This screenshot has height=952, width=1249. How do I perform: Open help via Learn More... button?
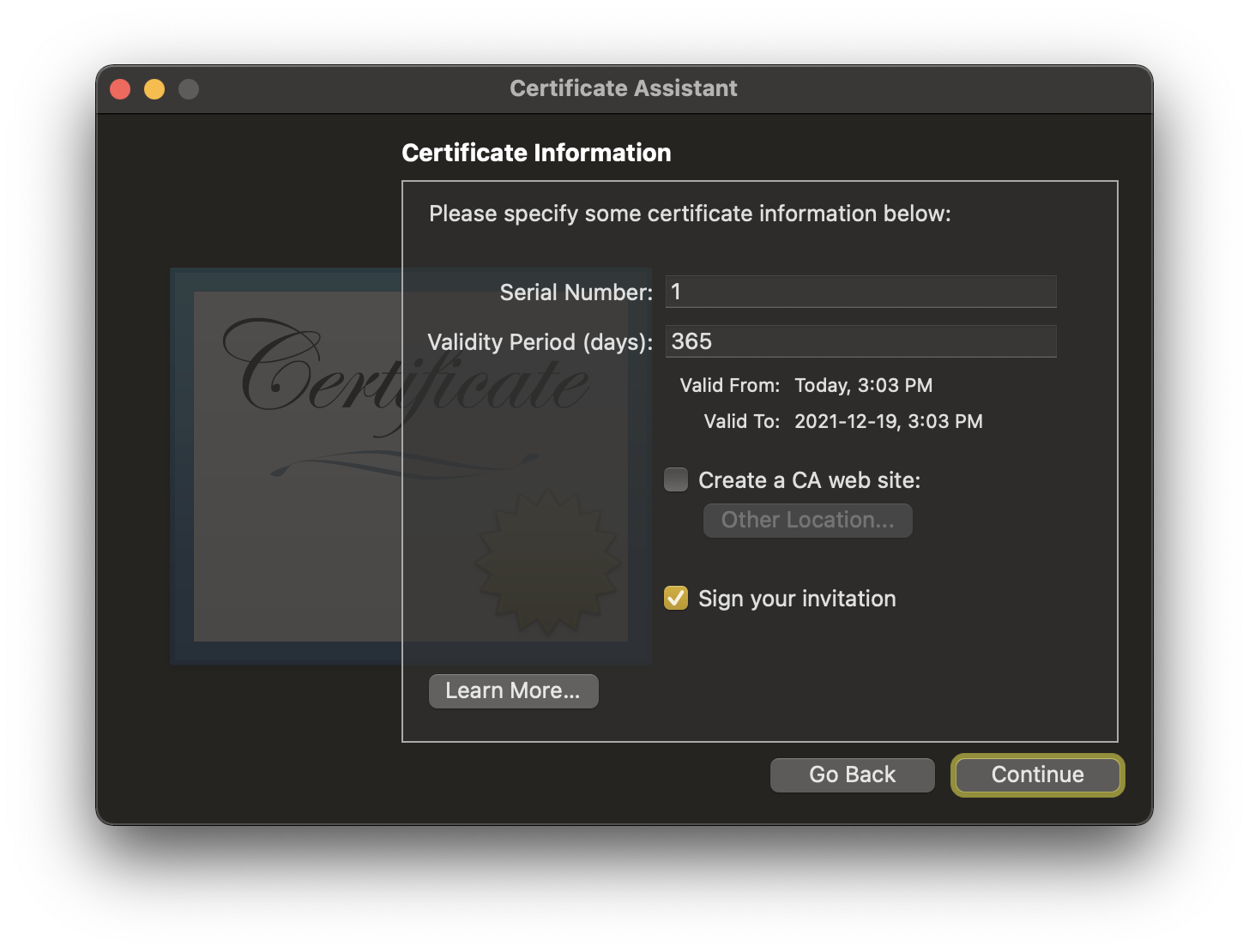[x=513, y=691]
